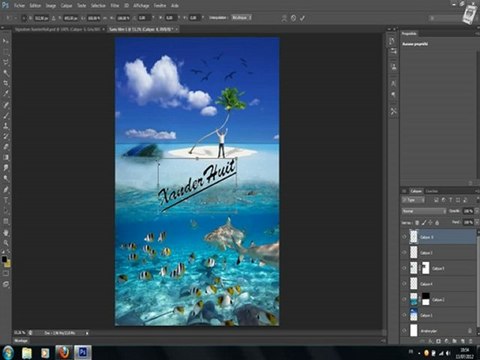Click the lock position icon in Layers panel
The width and height of the screenshot is (480, 360).
click(430, 222)
